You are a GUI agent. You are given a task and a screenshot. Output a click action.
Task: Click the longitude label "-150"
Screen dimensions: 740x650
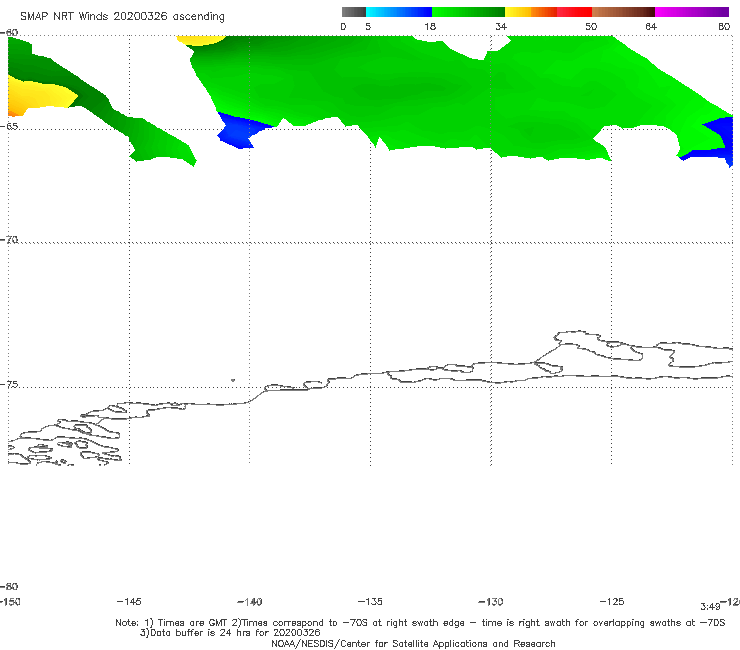(x=10, y=602)
